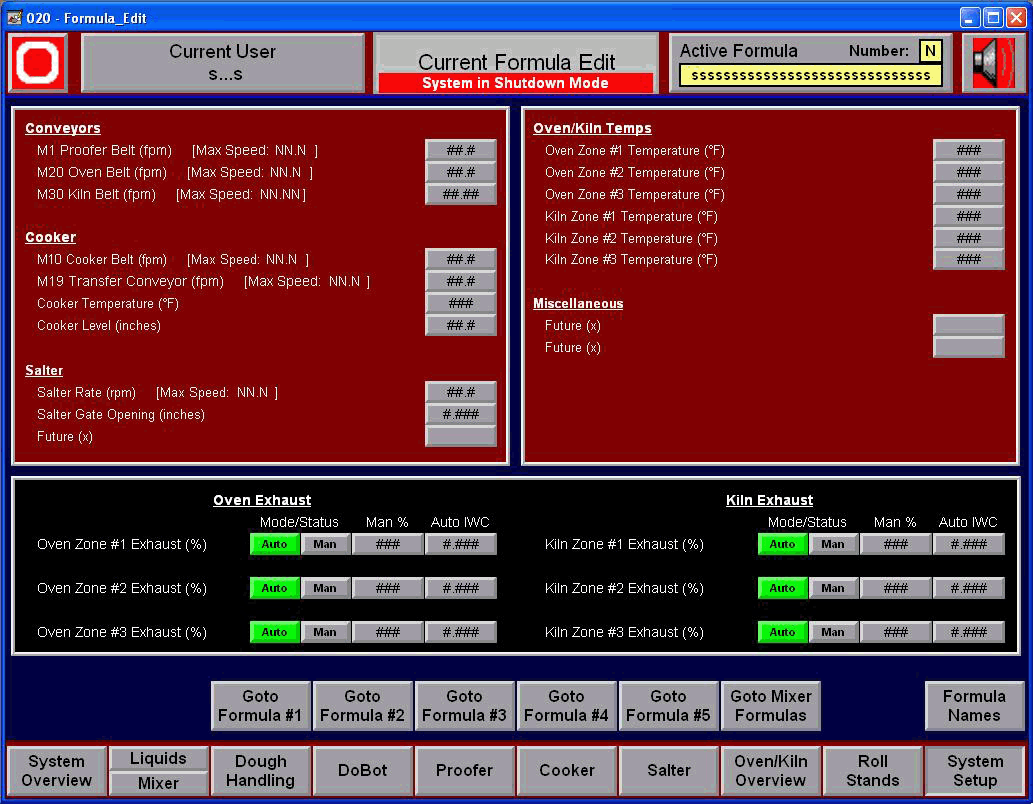Go to Formula #4
Image resolution: width=1033 pixels, height=804 pixels.
567,706
